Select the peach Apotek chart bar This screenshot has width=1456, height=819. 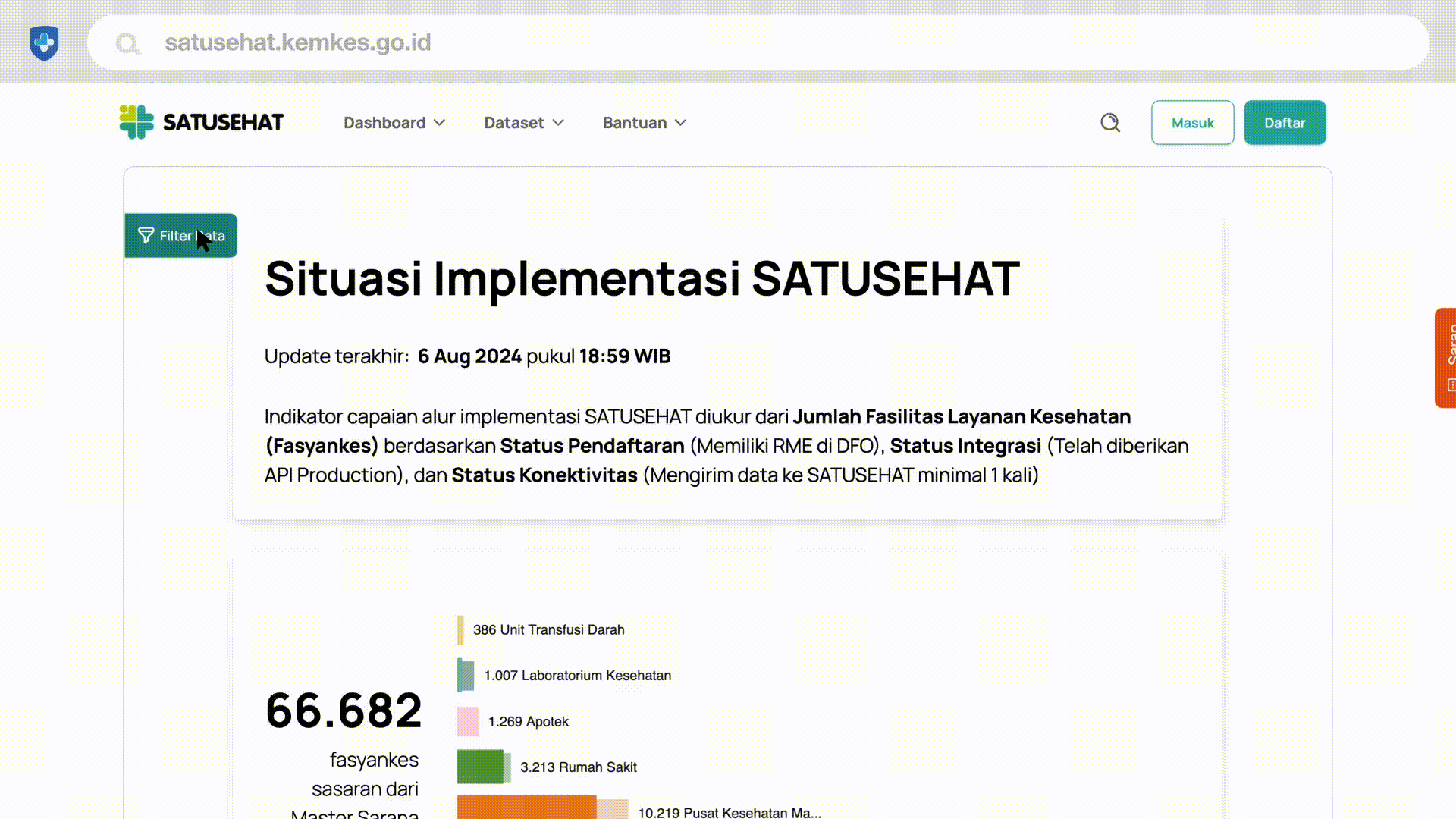(467, 721)
